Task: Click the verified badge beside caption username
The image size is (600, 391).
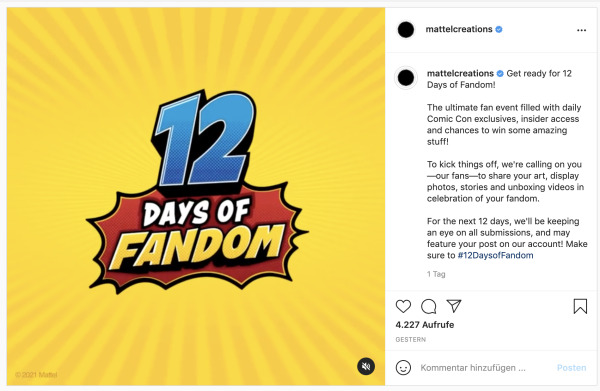Action: (x=500, y=73)
